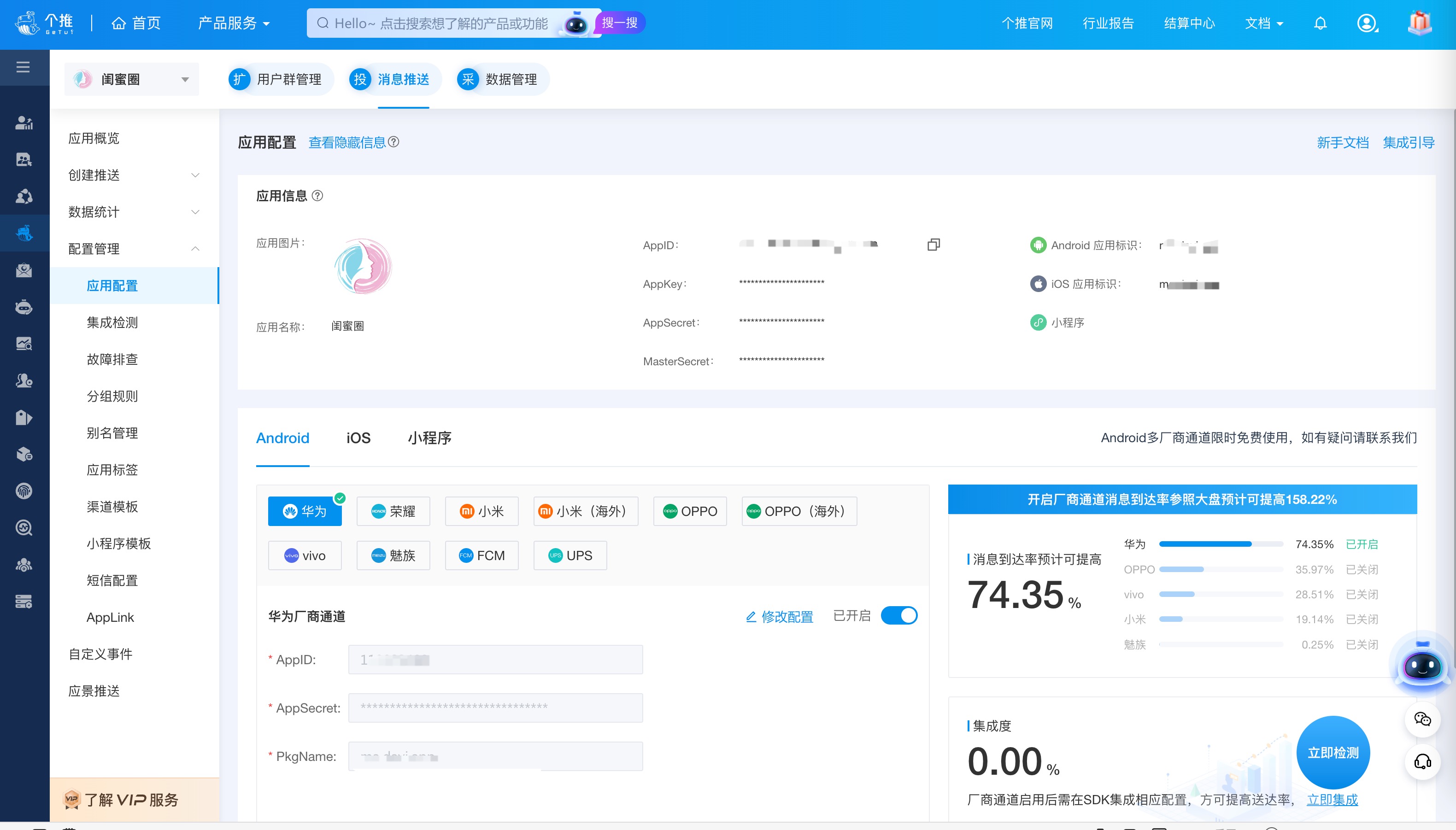1456x830 pixels.
Task: Copy the AppID with copy icon
Action: tap(933, 245)
